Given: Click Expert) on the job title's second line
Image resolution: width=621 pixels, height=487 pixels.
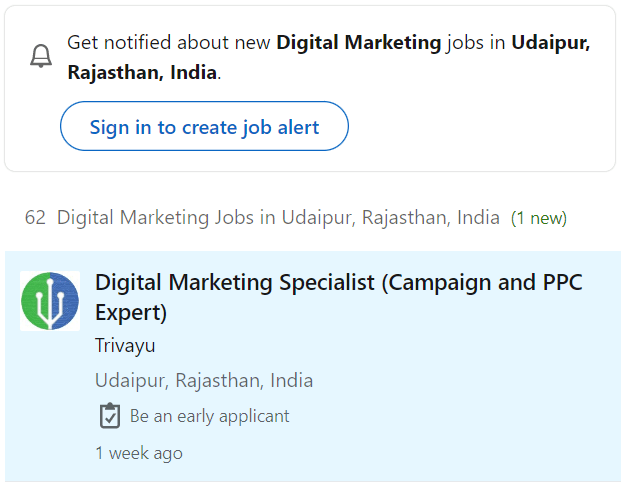Looking at the screenshot, I should [x=131, y=313].
